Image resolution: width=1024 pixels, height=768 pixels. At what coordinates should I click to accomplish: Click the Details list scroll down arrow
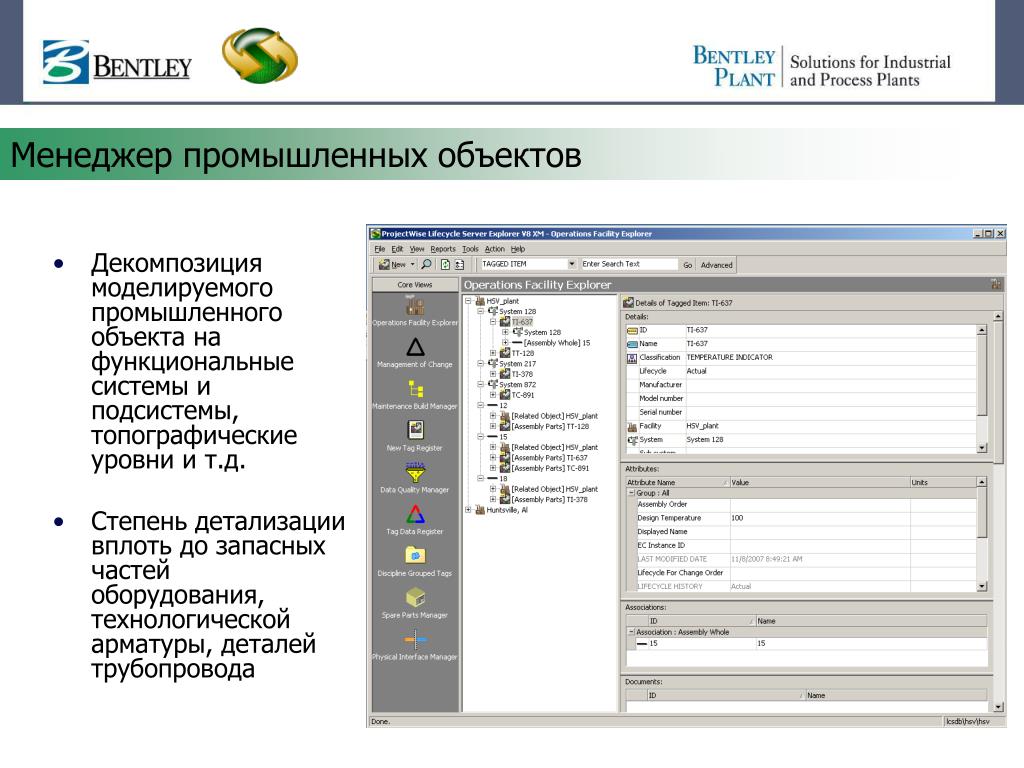click(982, 448)
